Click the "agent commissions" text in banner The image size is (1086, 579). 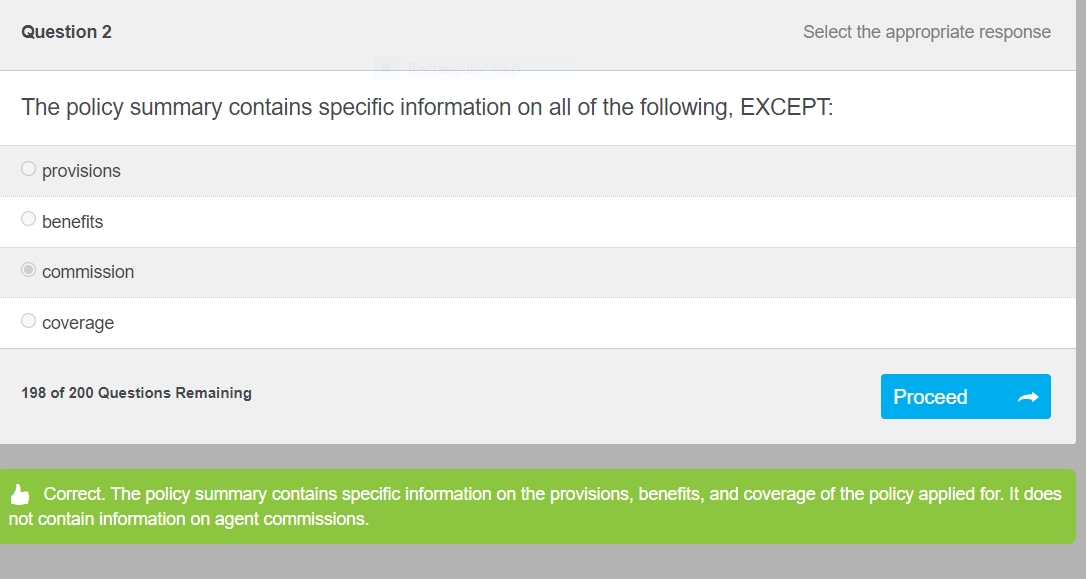(290, 519)
